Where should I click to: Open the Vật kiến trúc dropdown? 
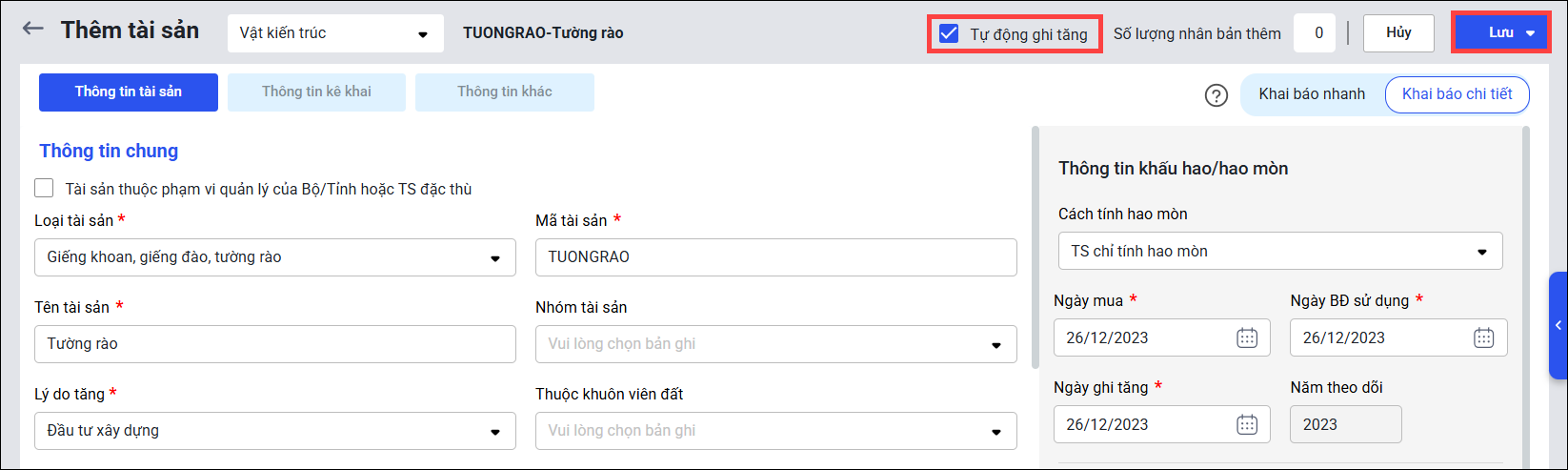point(335,33)
